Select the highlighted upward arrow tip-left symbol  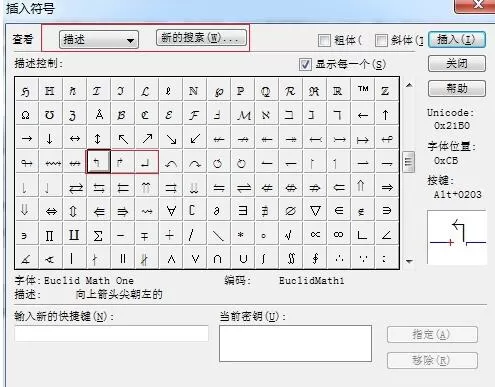click(x=98, y=162)
